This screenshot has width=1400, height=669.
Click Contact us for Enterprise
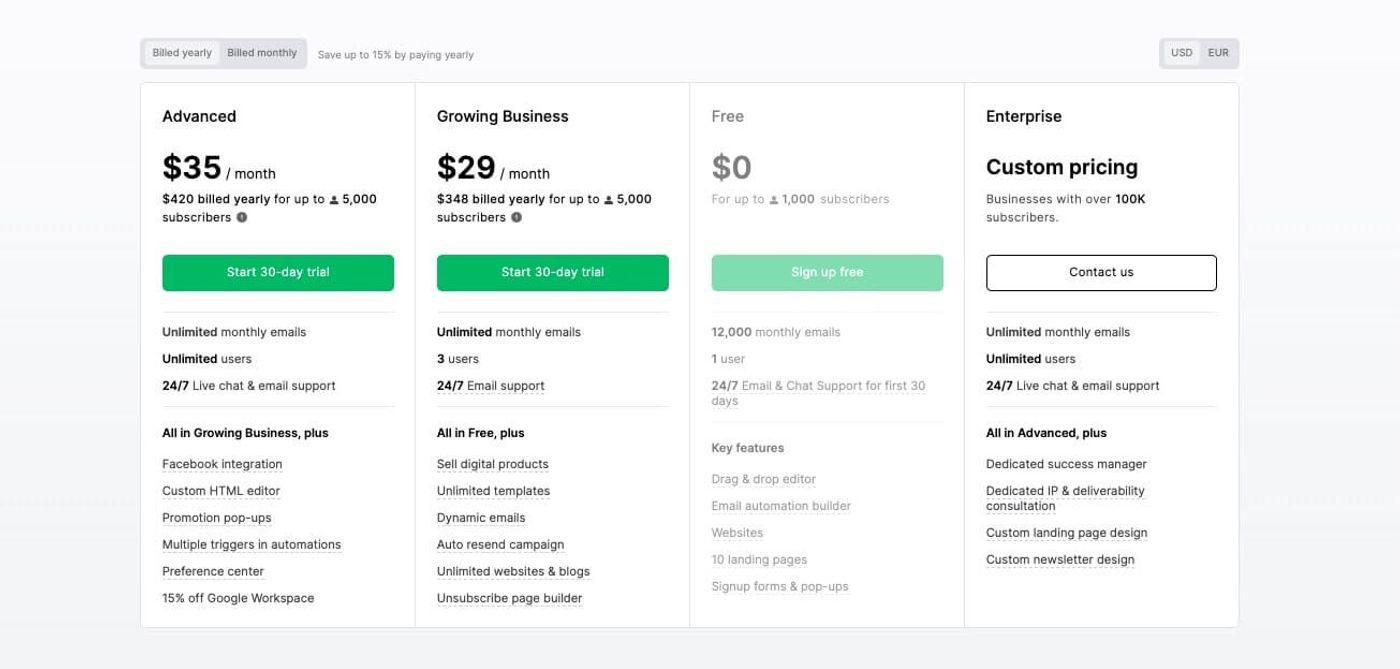click(1101, 272)
